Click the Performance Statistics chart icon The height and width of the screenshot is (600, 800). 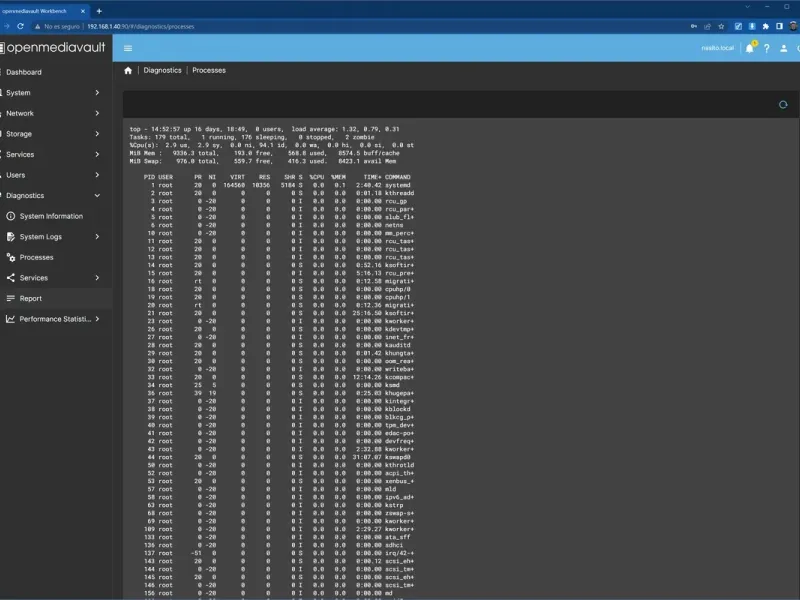(10, 319)
